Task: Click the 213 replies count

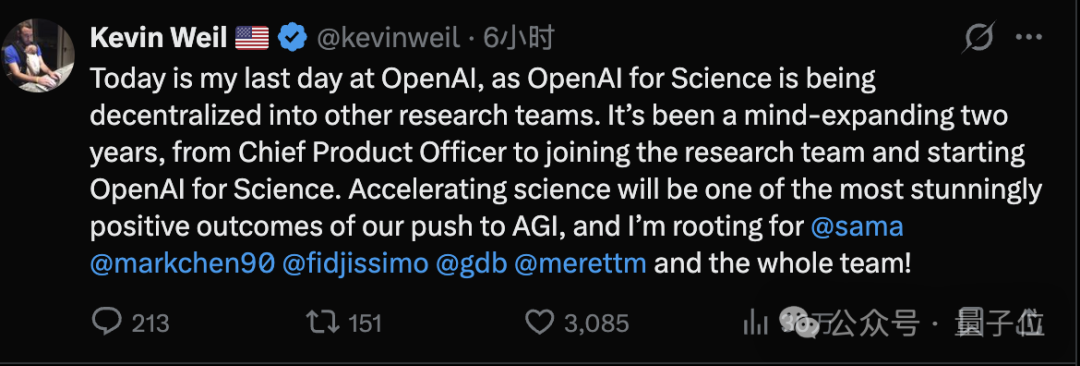Action: [x=150, y=323]
